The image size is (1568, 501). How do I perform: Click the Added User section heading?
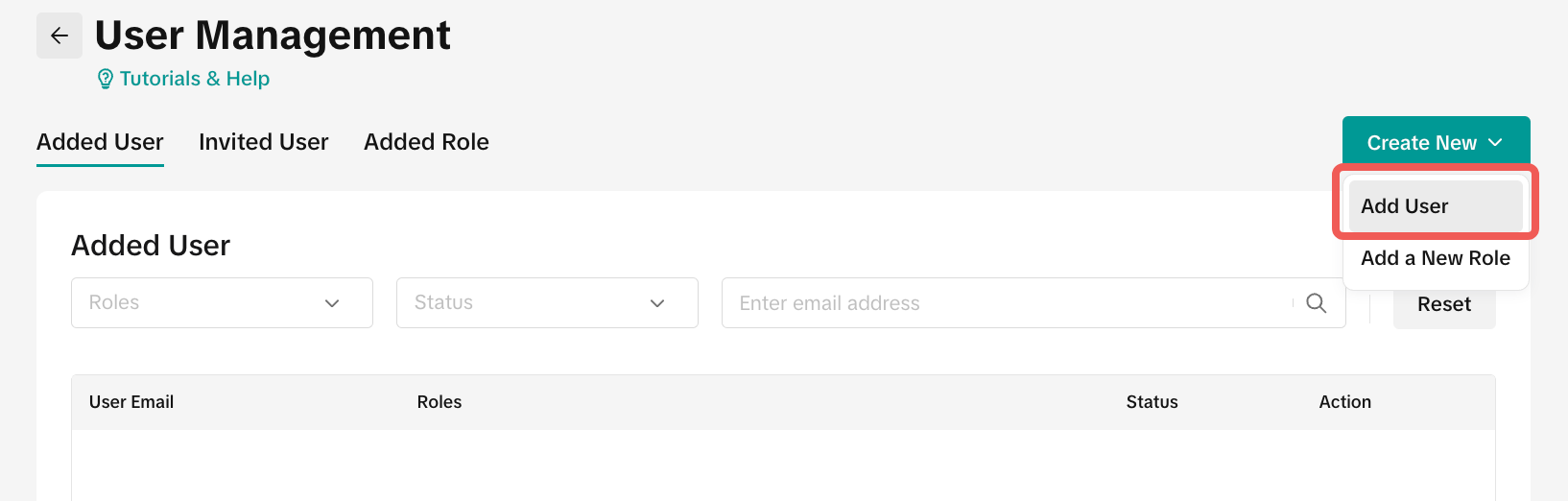click(151, 246)
